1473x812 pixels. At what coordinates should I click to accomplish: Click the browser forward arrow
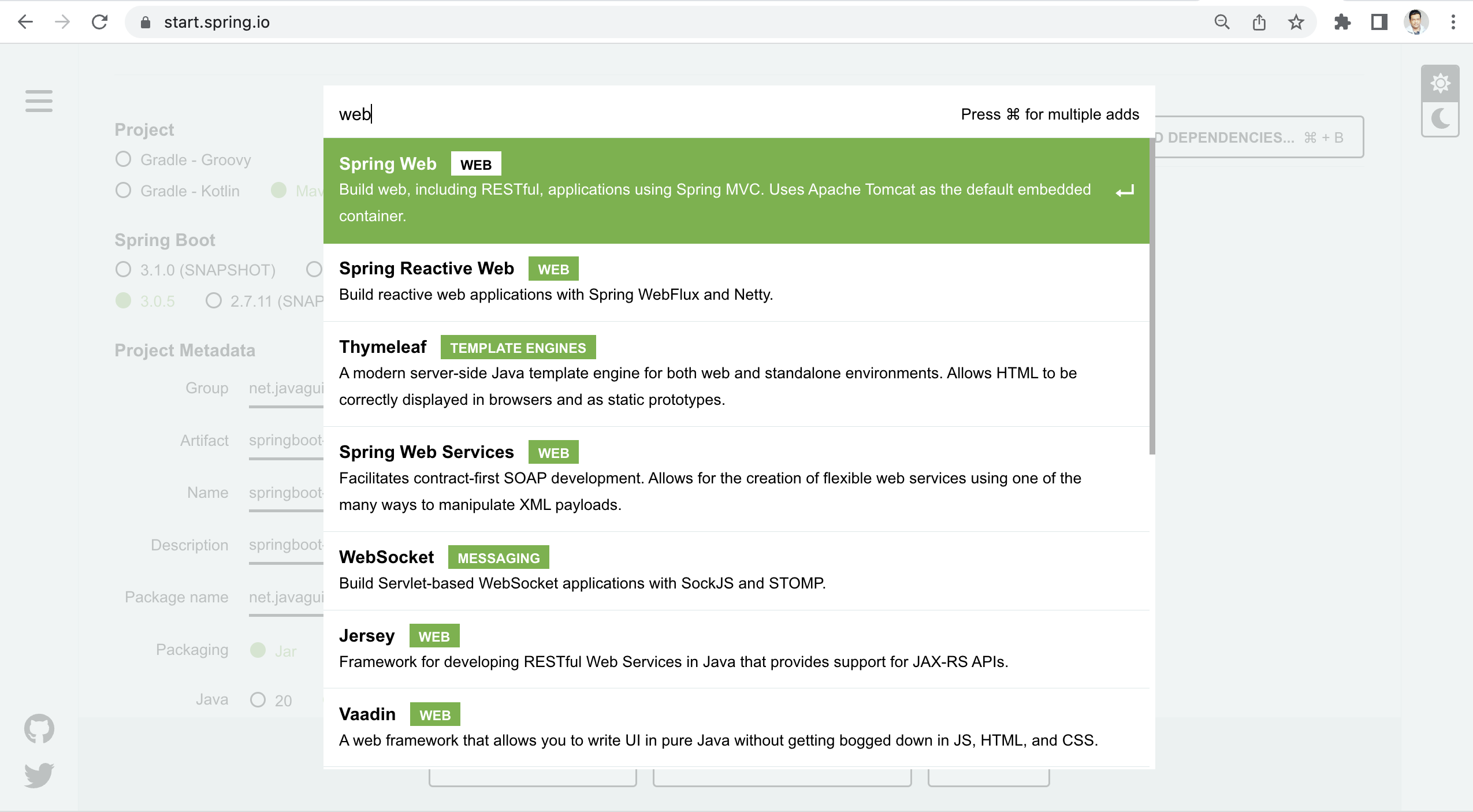point(62,22)
